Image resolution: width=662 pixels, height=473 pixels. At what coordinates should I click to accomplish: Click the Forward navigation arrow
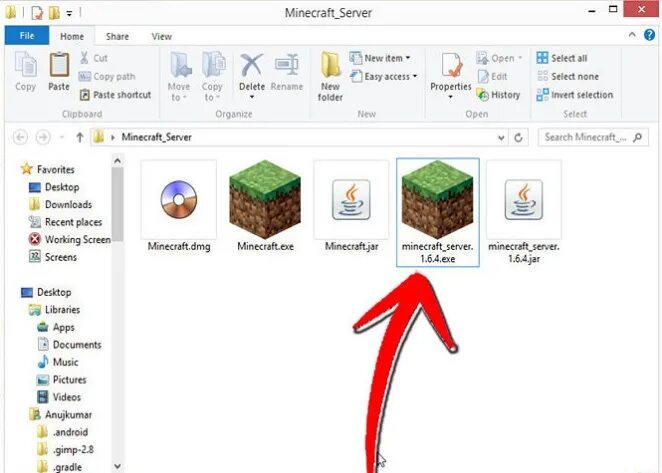[x=43, y=137]
